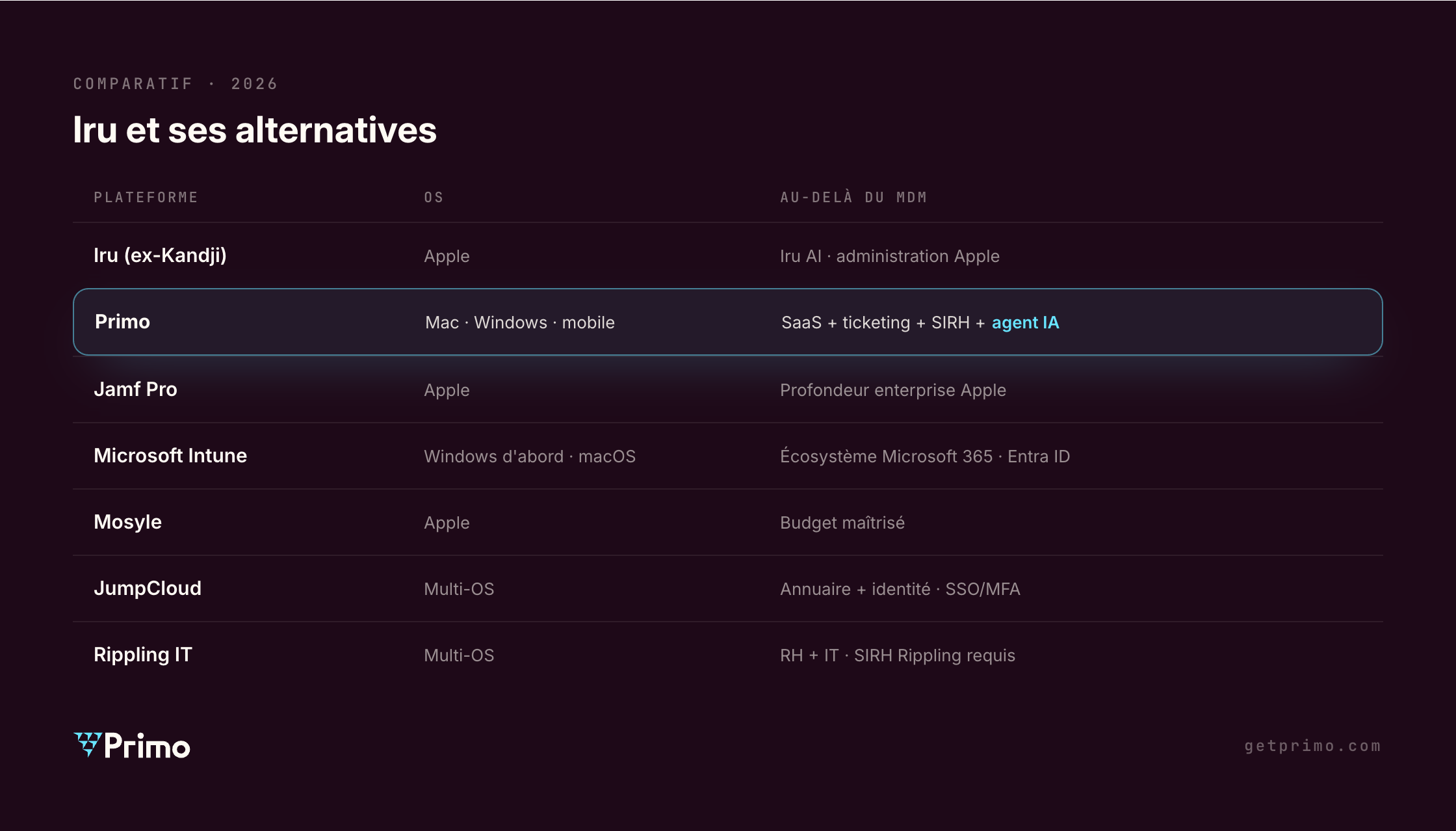
Task: Select the Iru (ex-Kandji) platform name
Action: point(160,256)
